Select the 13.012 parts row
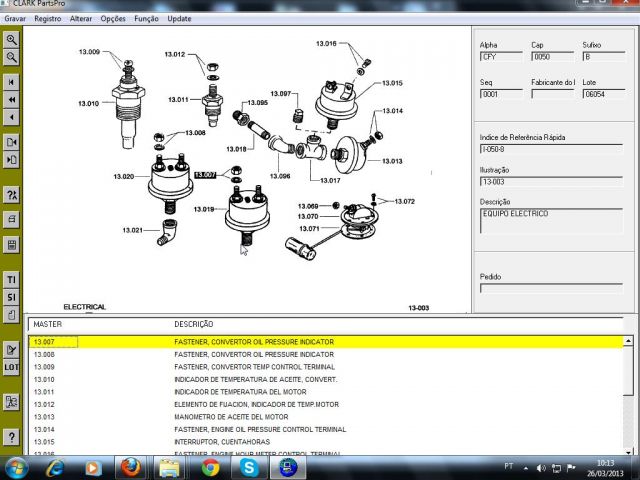 (x=325, y=404)
